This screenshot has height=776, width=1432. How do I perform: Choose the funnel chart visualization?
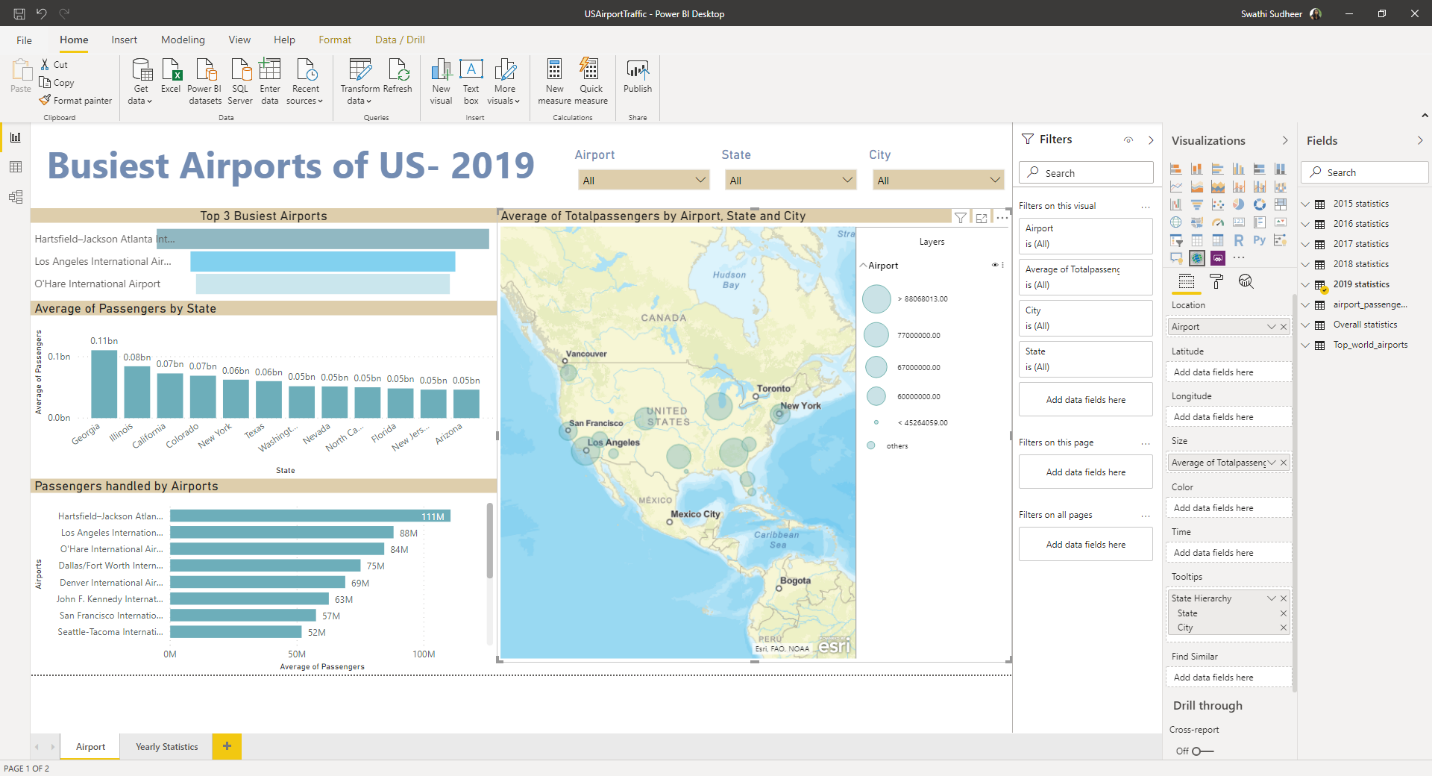point(1197,204)
